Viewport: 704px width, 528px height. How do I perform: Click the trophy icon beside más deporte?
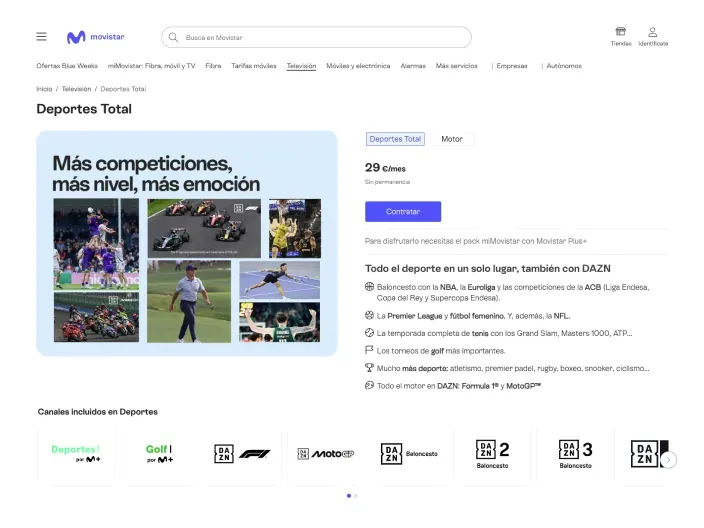pos(370,368)
